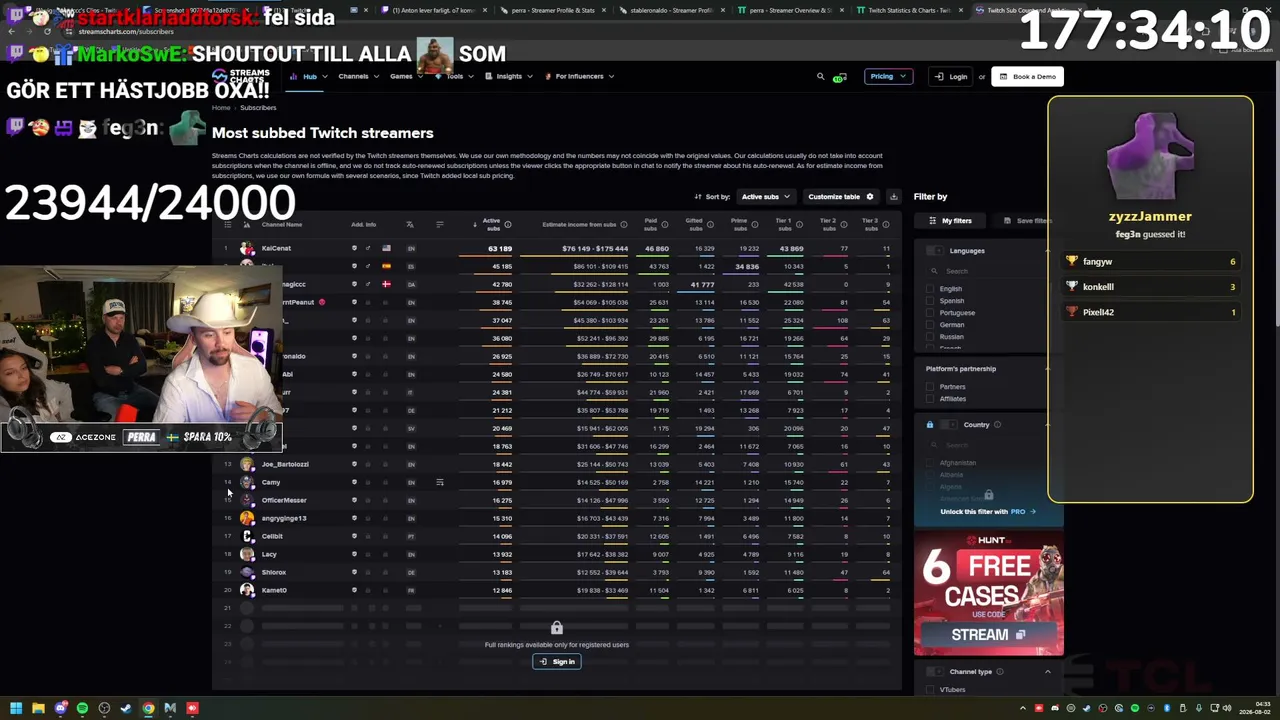Open the Sort by Active subs dropdown

coord(765,197)
